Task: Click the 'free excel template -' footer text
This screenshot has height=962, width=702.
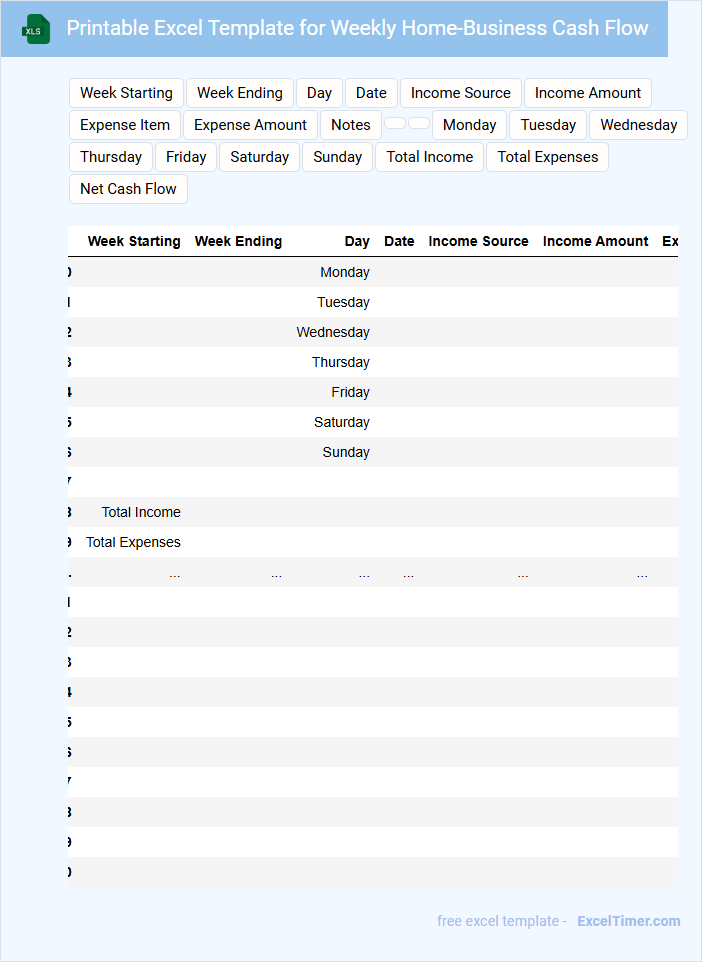Action: pyautogui.click(x=502, y=921)
